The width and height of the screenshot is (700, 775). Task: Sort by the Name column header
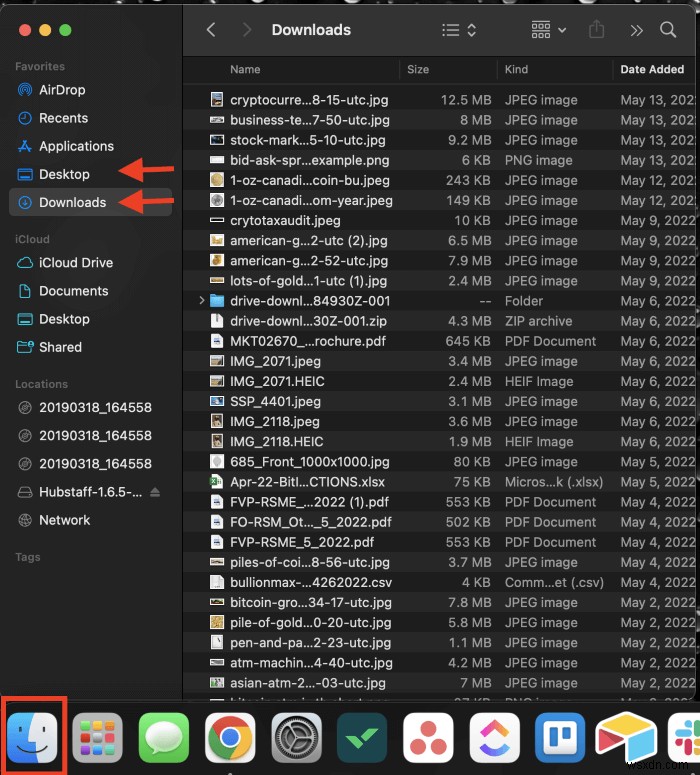tap(245, 70)
